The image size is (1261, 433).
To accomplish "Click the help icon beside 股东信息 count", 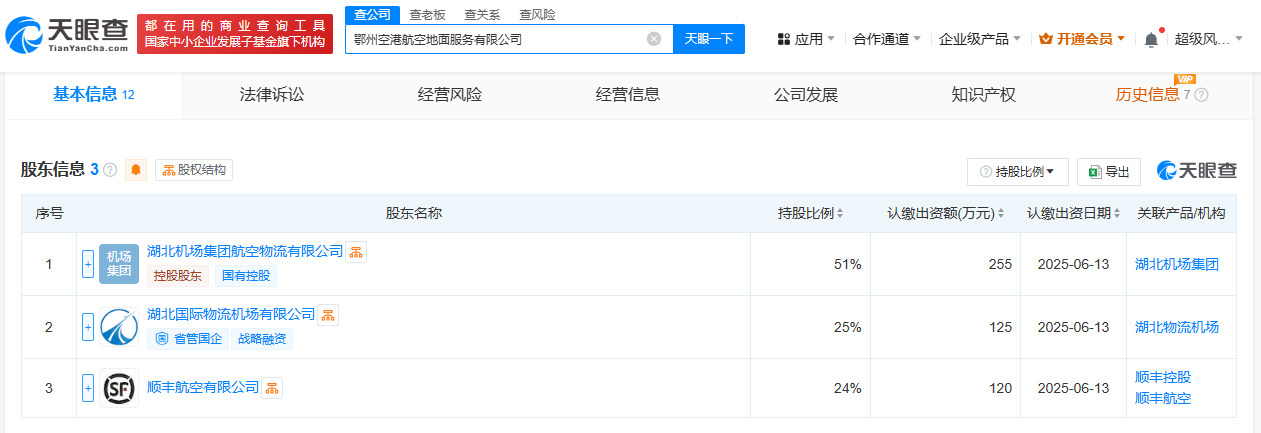I will (x=110, y=170).
